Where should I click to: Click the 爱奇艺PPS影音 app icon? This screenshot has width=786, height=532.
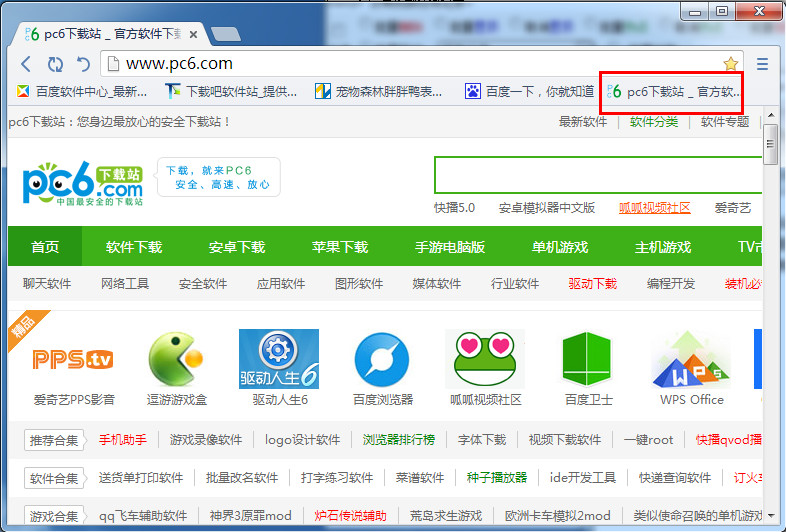(x=73, y=359)
